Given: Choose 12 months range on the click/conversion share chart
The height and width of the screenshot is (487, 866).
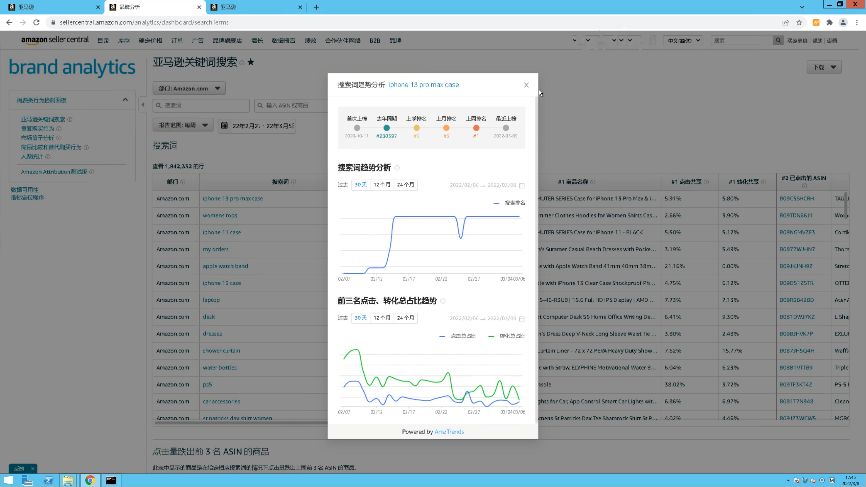Looking at the screenshot, I should click(x=382, y=317).
